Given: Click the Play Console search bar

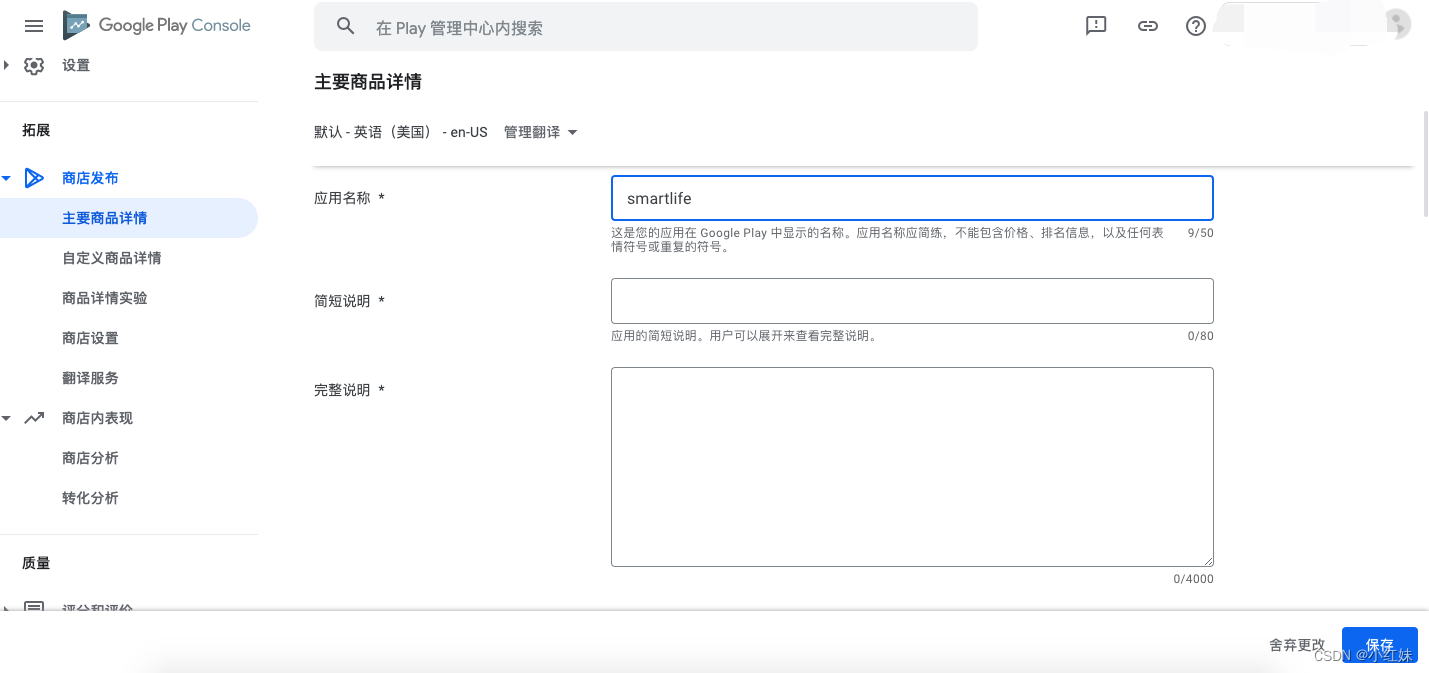Looking at the screenshot, I should pyautogui.click(x=646, y=26).
